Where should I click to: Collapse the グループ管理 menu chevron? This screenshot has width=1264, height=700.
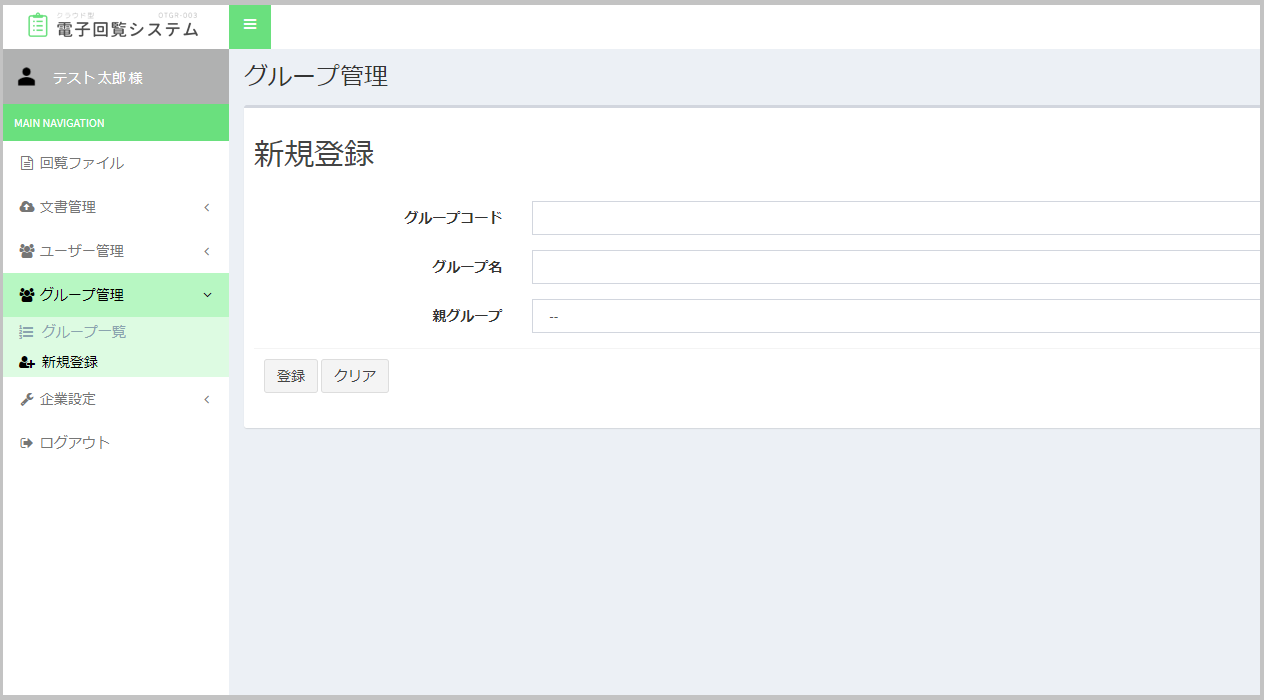pos(207,295)
